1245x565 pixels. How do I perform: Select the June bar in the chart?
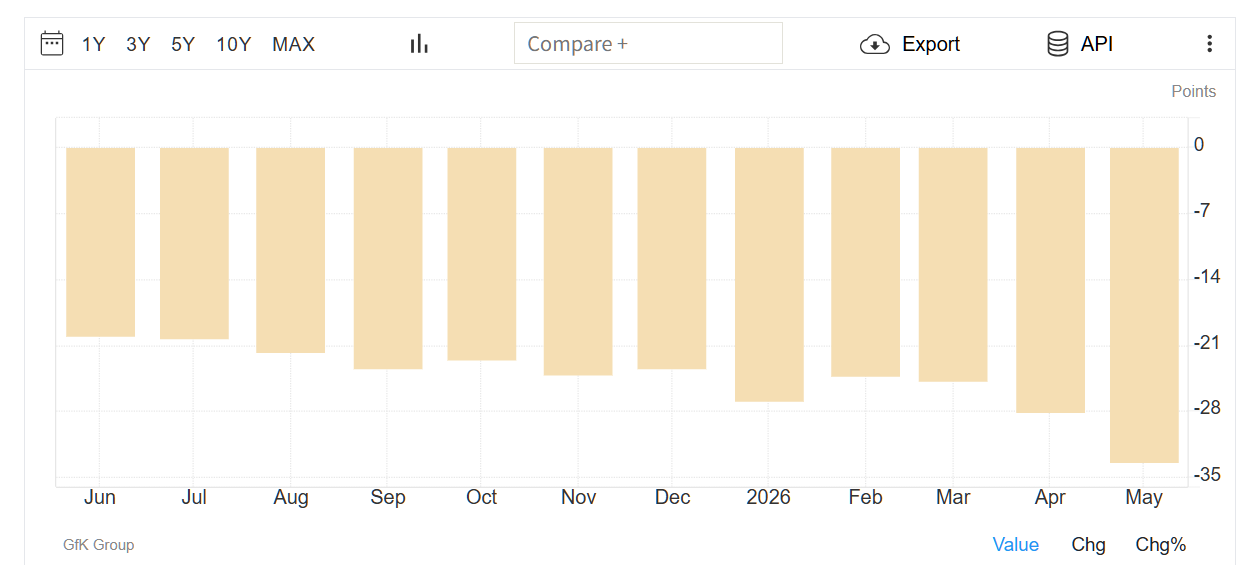coord(100,242)
